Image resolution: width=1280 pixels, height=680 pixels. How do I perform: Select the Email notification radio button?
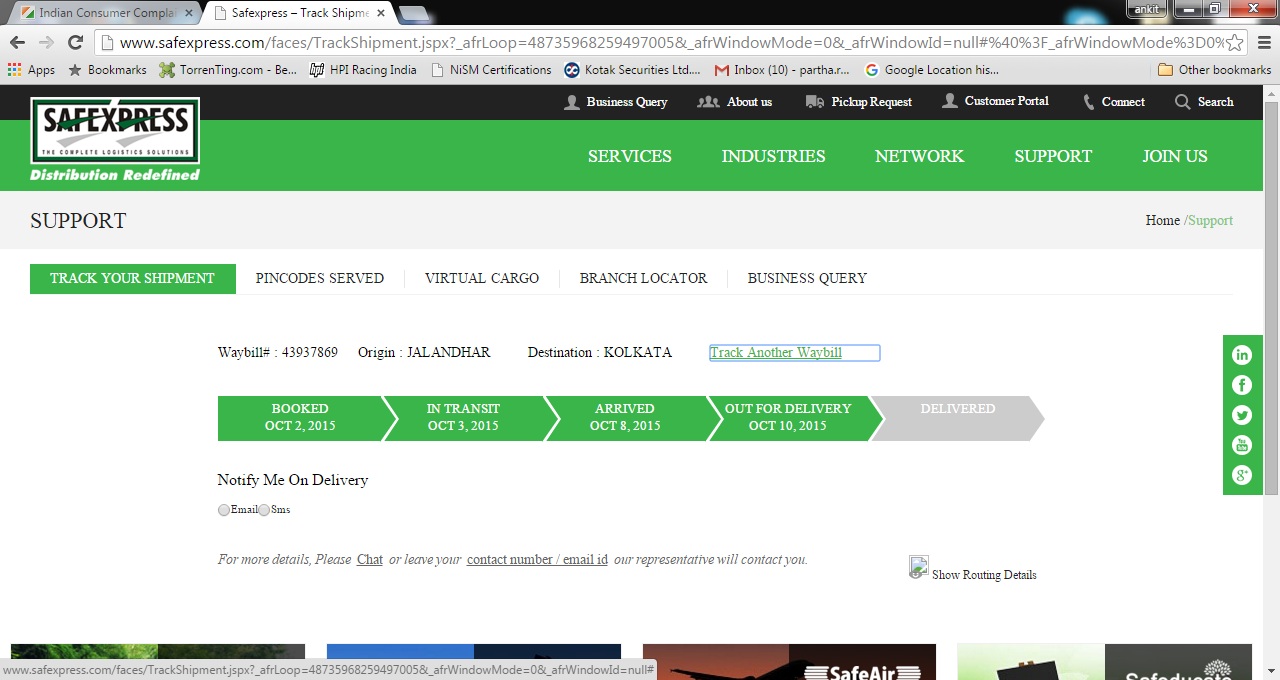tap(224, 510)
